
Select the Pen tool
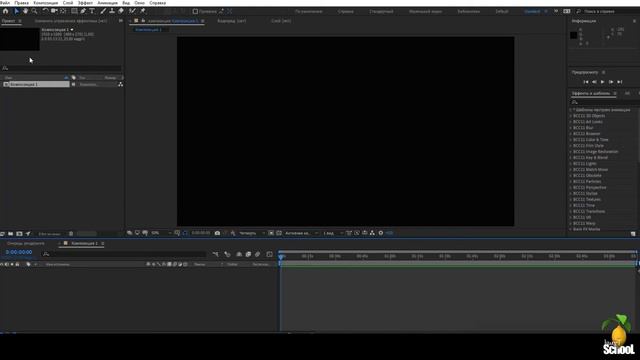pyautogui.click(x=83, y=11)
